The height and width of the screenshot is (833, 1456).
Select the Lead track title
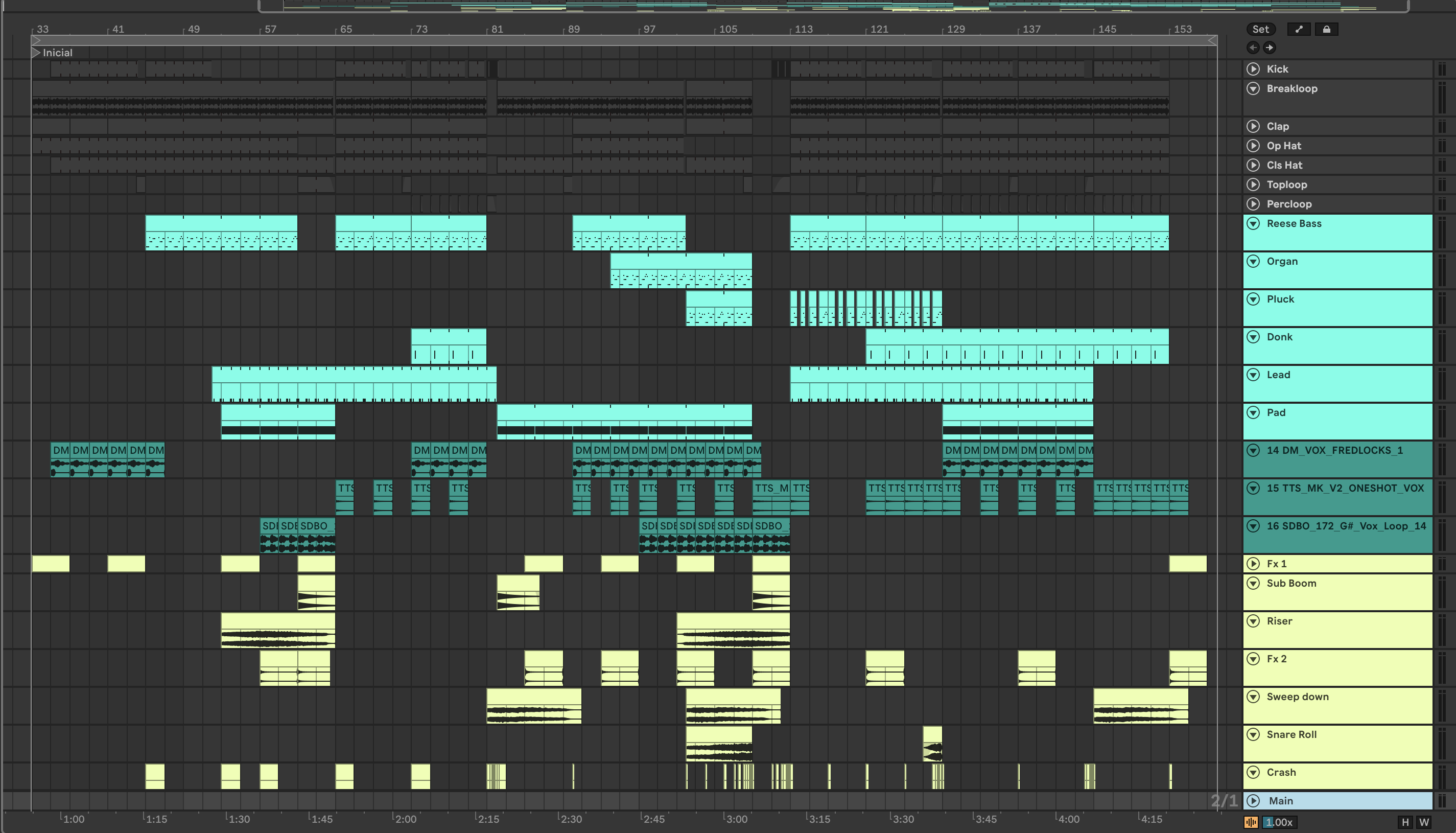pos(1278,374)
